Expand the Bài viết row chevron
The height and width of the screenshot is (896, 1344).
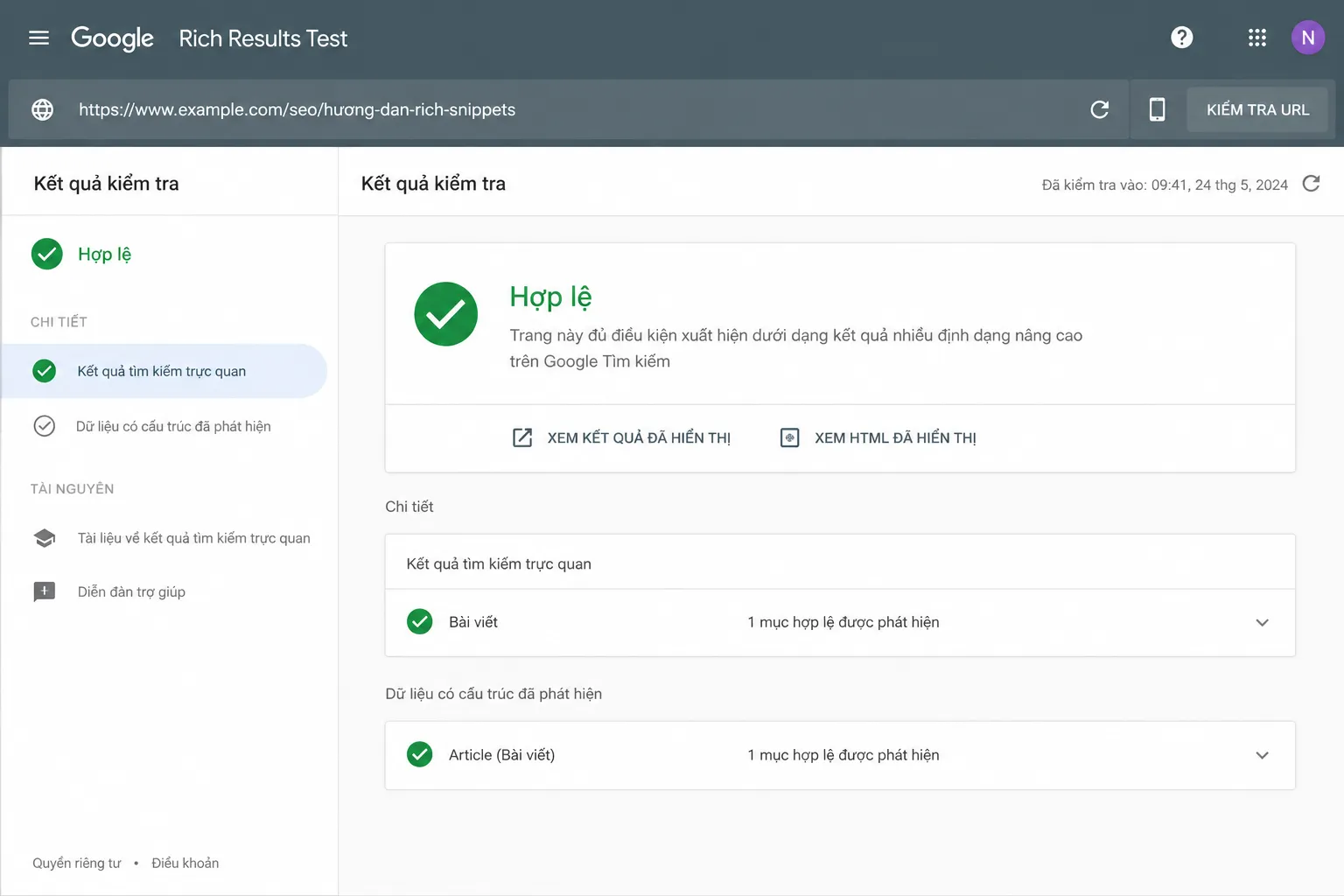pyautogui.click(x=1262, y=623)
